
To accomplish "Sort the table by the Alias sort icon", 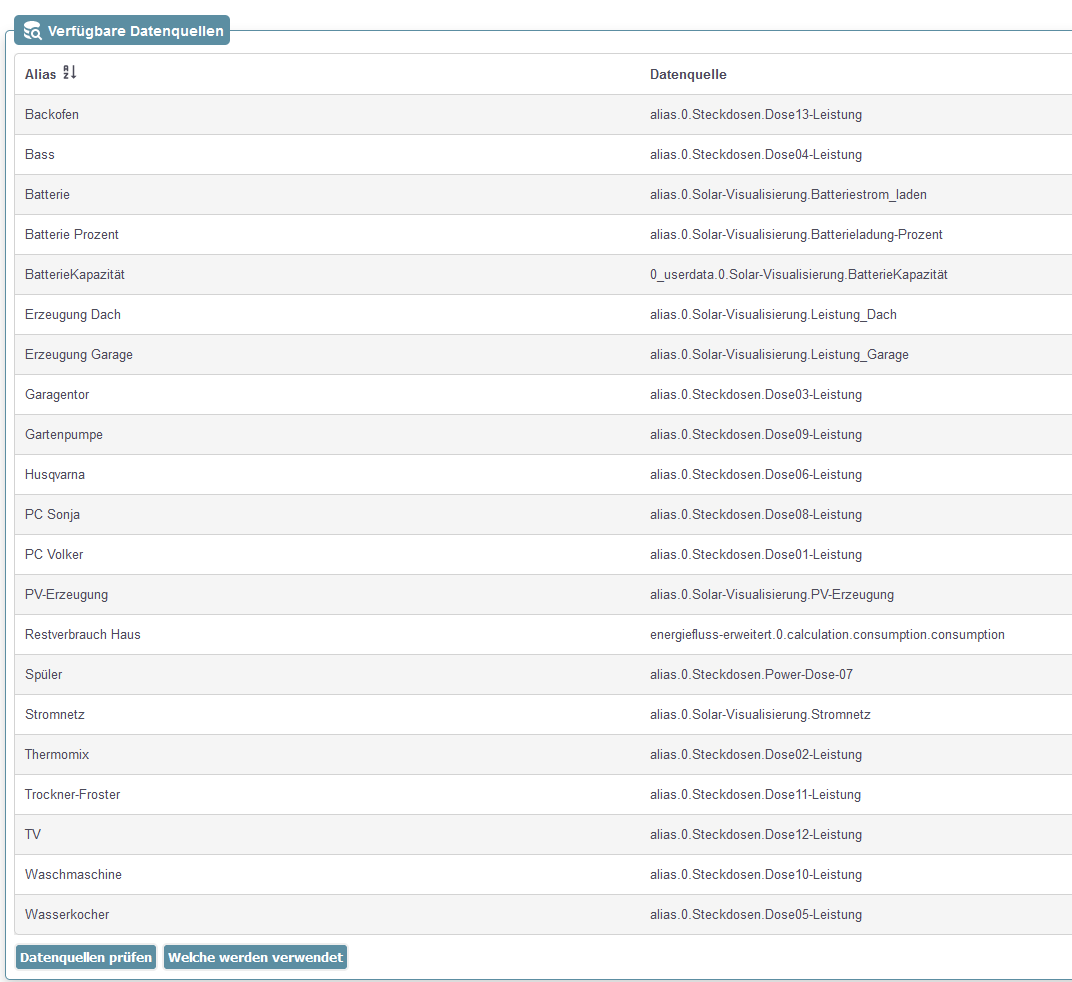I will click(x=70, y=72).
